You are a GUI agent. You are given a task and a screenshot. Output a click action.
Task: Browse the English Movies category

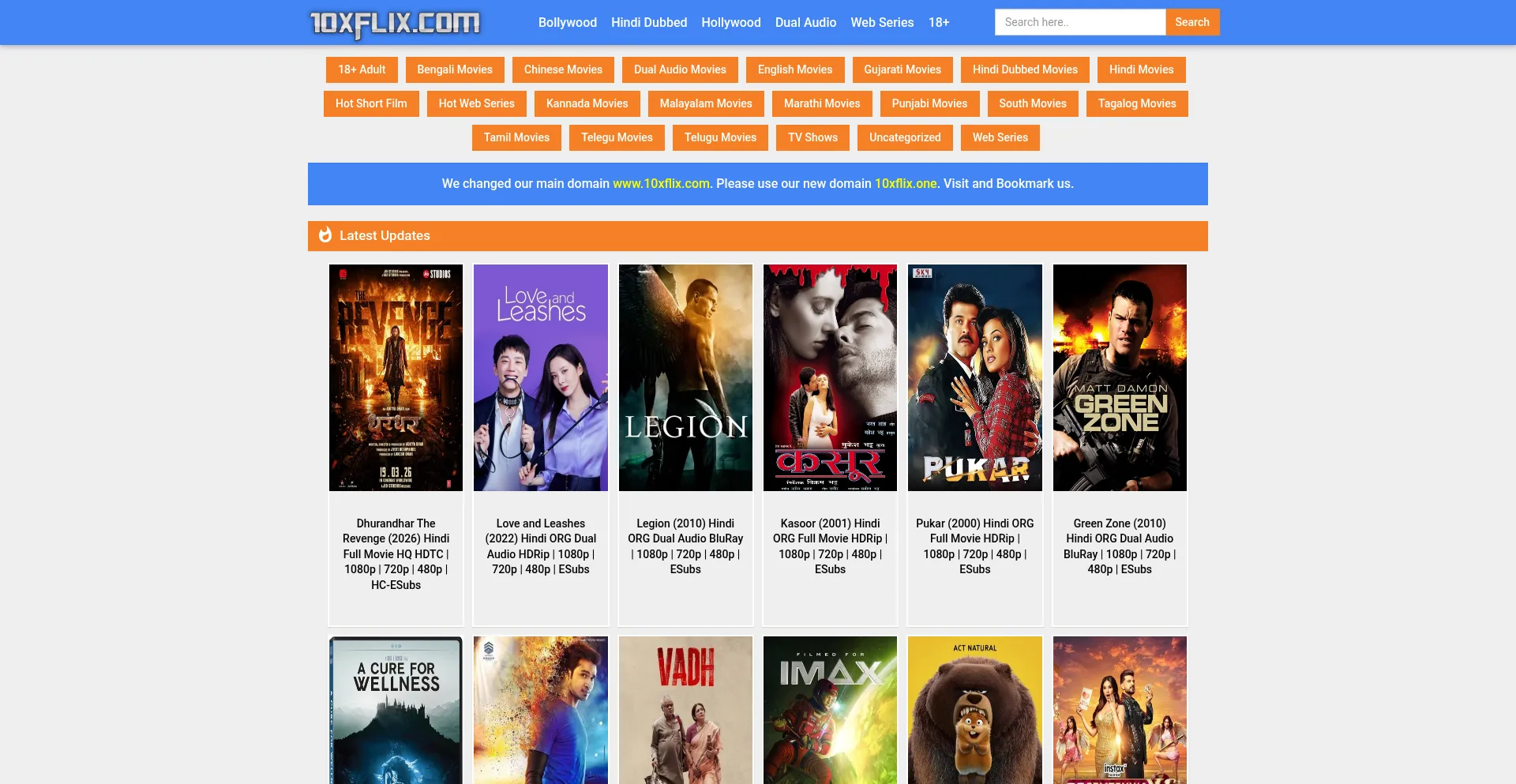(795, 69)
